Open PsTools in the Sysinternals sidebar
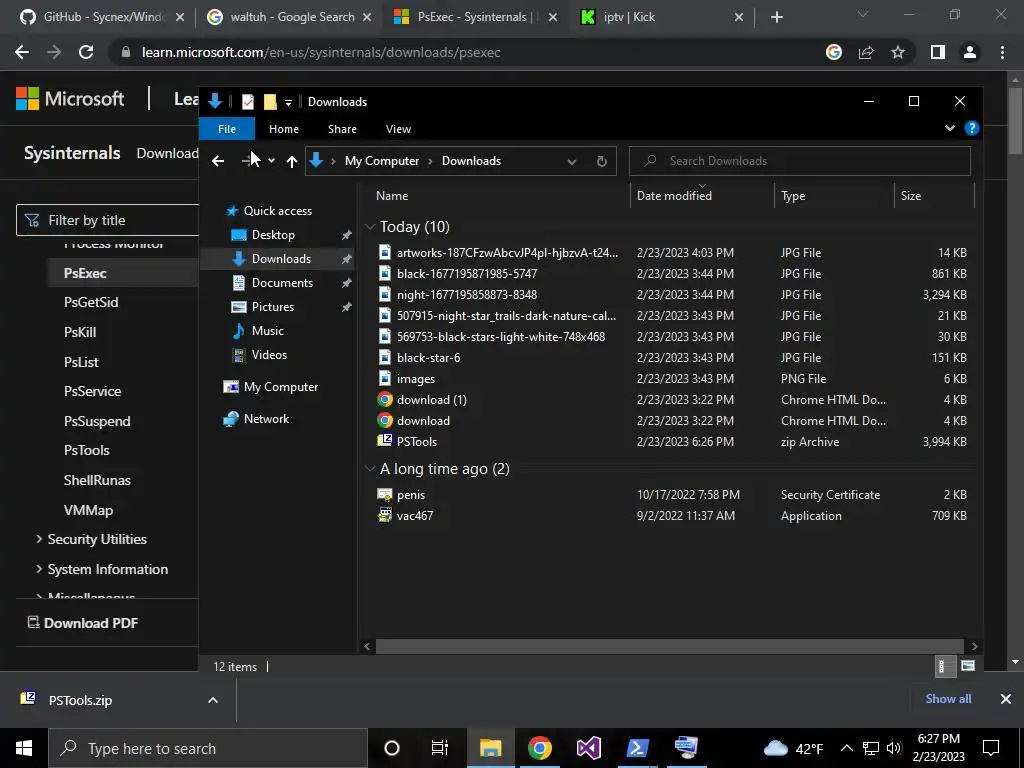 (86, 450)
